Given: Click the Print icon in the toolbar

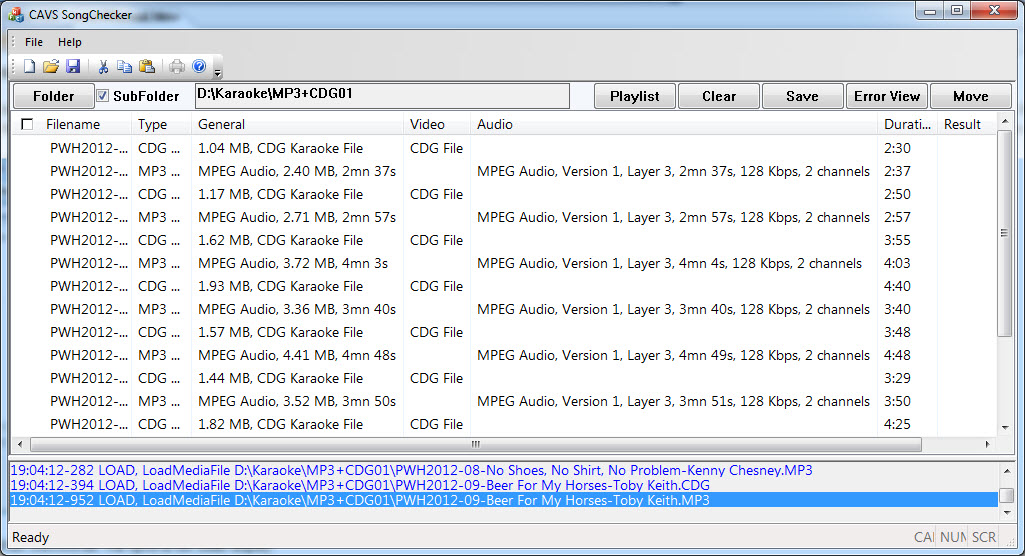Looking at the screenshot, I should (x=177, y=67).
